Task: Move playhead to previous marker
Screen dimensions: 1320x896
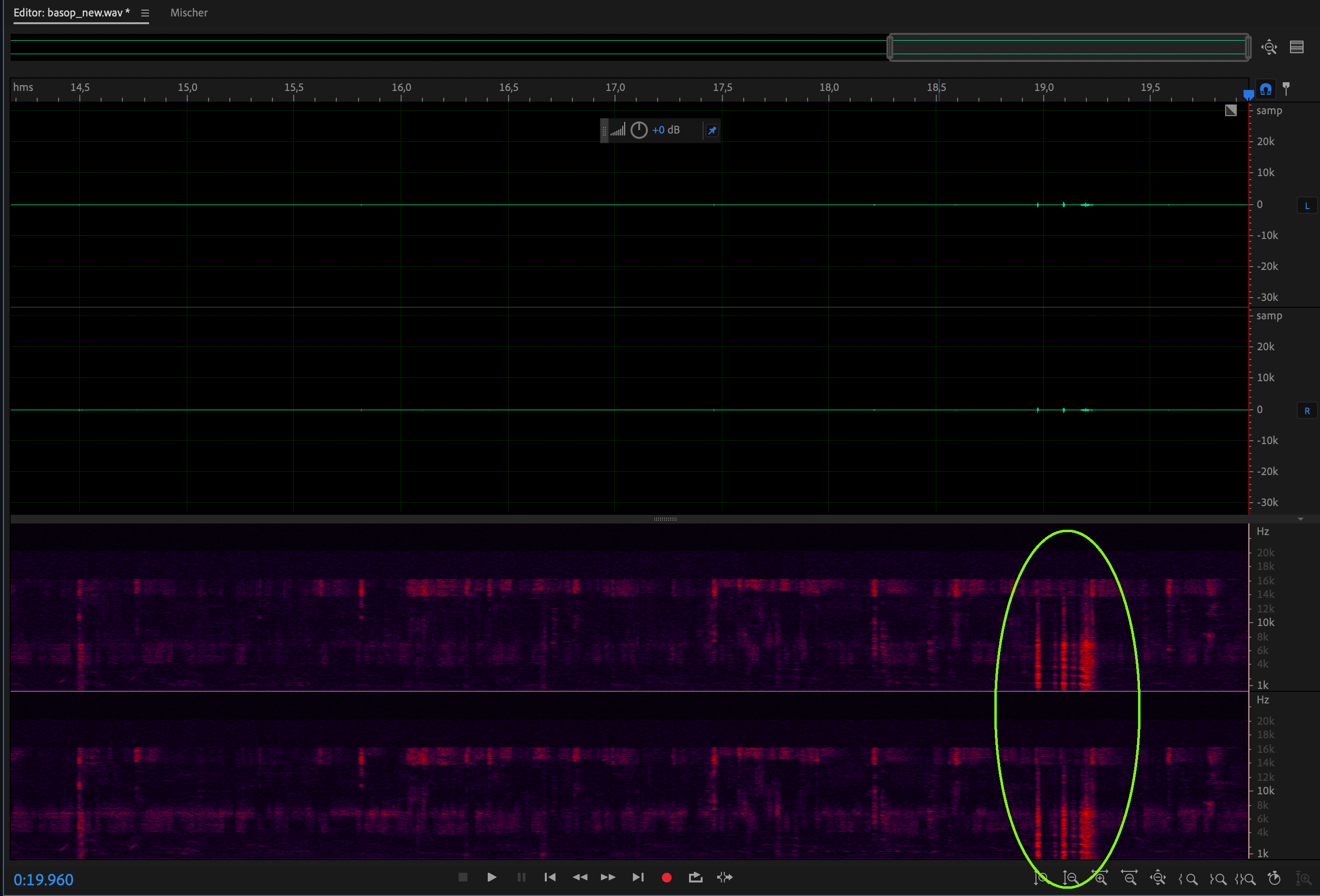Action: pyautogui.click(x=550, y=877)
